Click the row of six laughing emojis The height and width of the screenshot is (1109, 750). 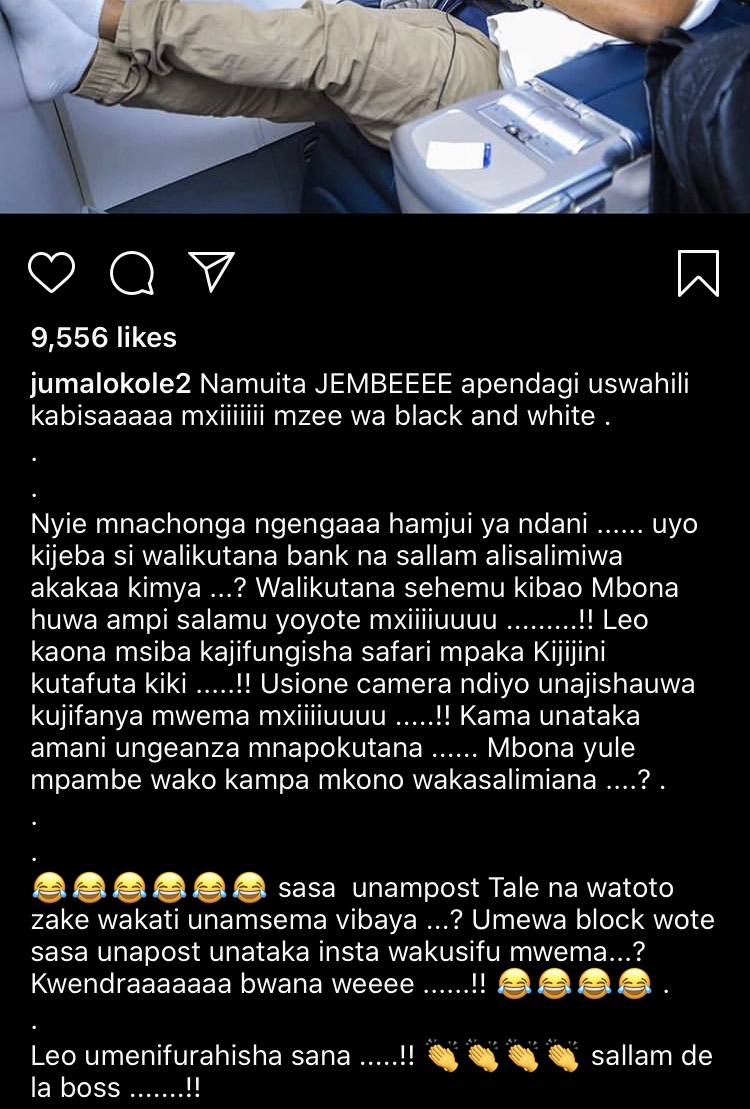click(x=149, y=887)
